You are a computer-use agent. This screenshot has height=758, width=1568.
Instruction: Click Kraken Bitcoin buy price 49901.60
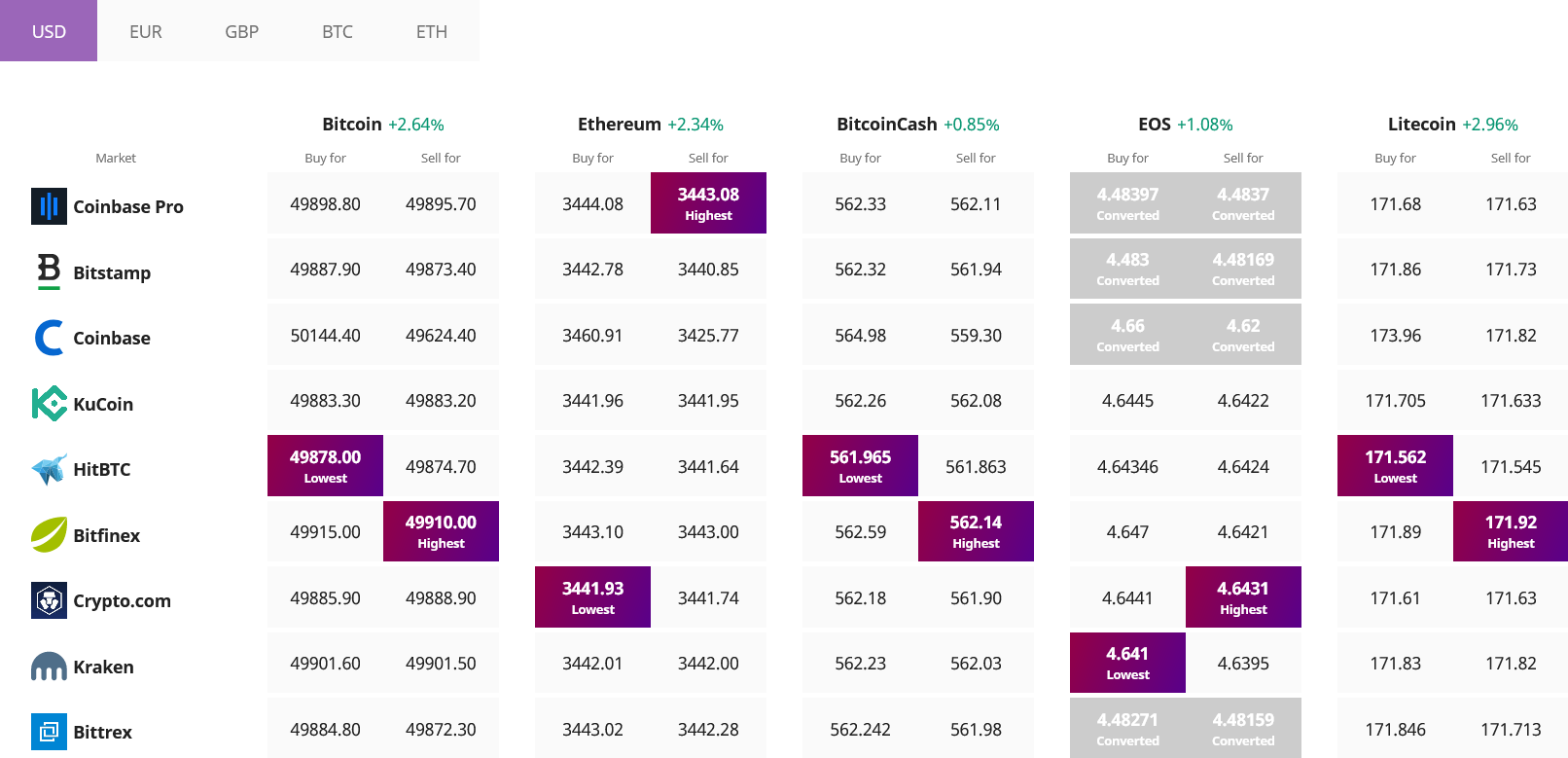[325, 663]
